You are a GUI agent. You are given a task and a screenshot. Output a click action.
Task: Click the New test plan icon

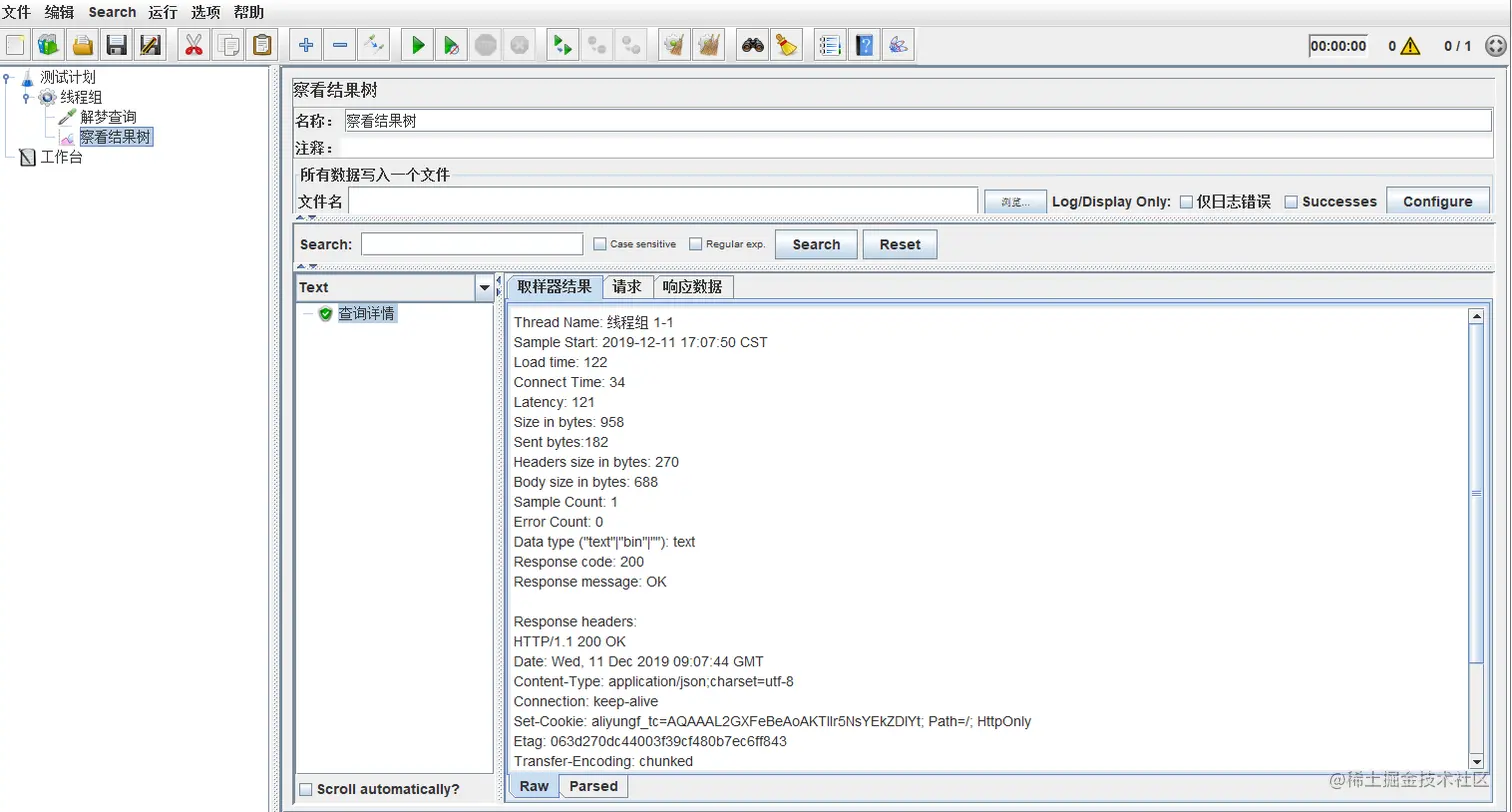15,45
